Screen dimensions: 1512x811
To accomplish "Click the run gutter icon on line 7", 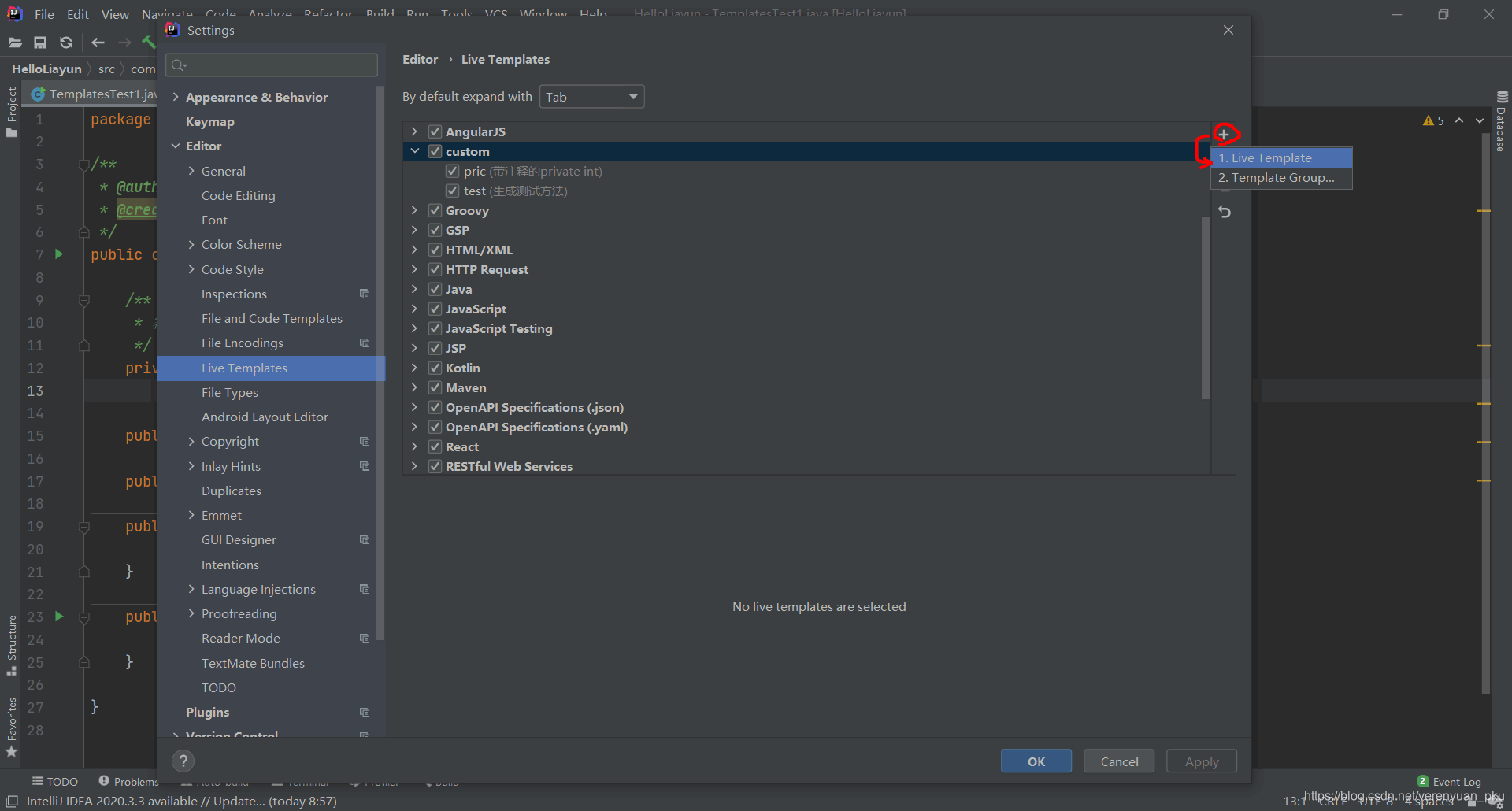I will [x=59, y=254].
